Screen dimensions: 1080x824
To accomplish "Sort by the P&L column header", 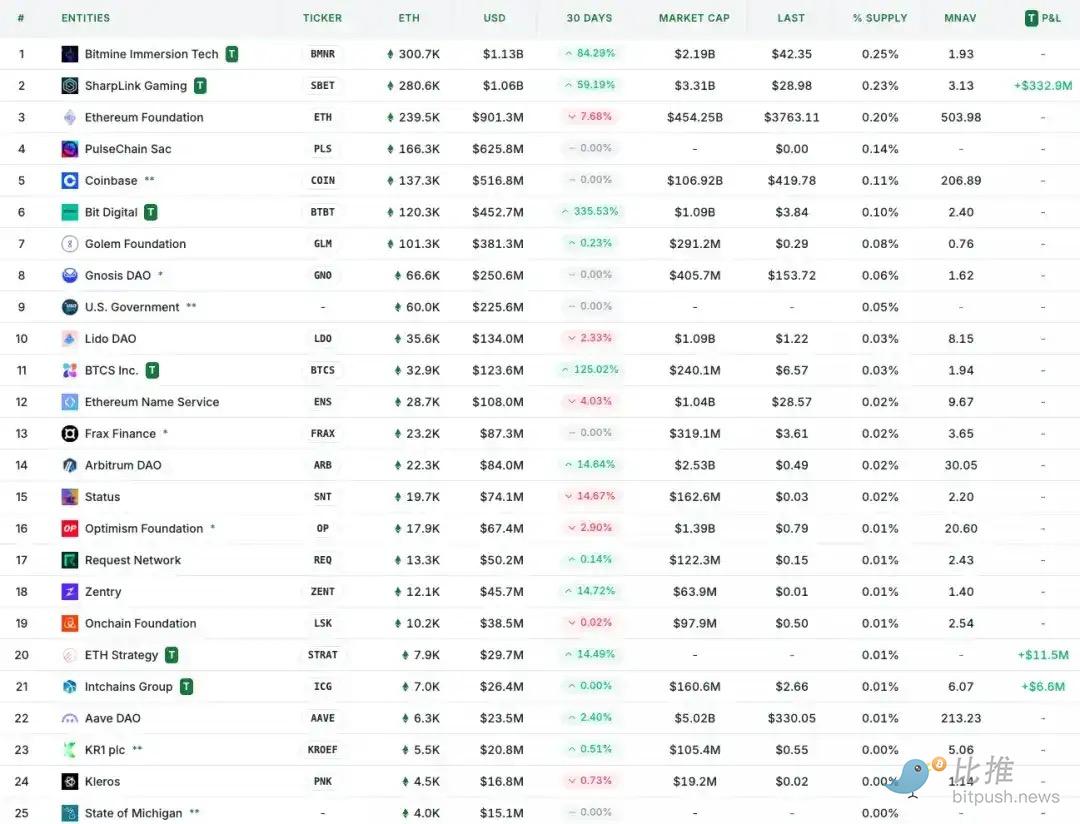I will point(1043,18).
